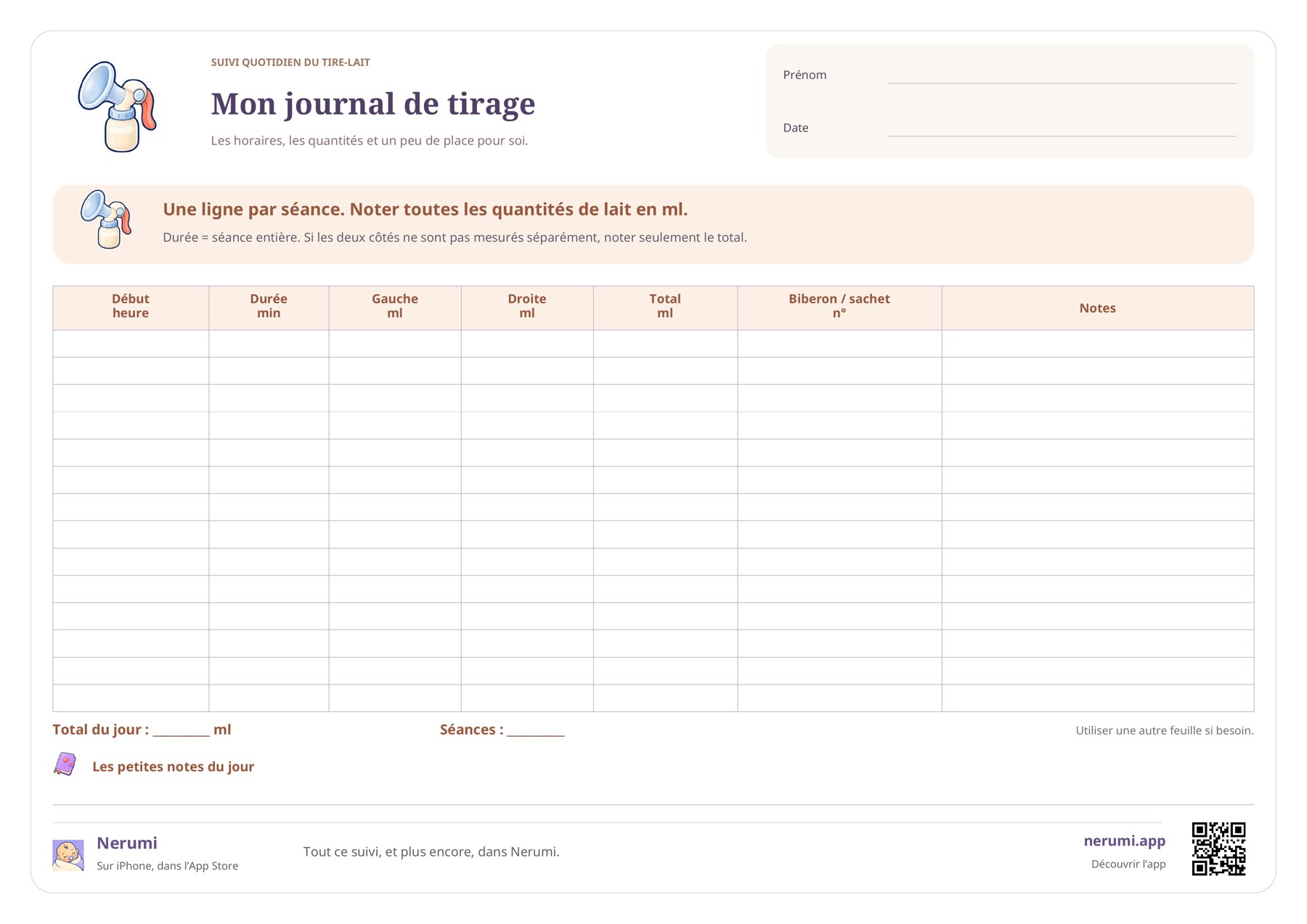This screenshot has height=924, width=1307.
Task: Click the Les petites notes du jour label
Action: pos(173,766)
